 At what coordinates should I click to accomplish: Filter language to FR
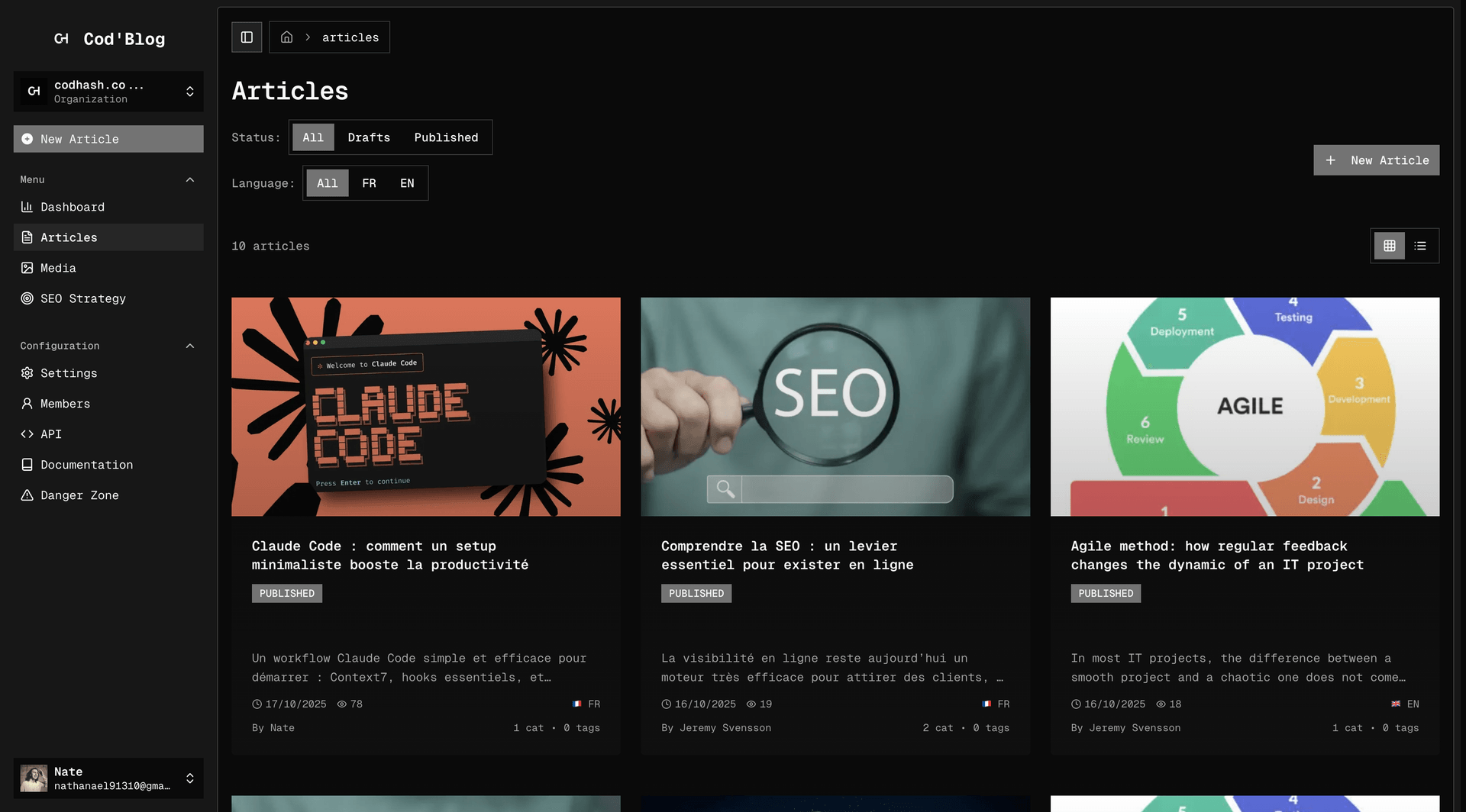point(369,183)
